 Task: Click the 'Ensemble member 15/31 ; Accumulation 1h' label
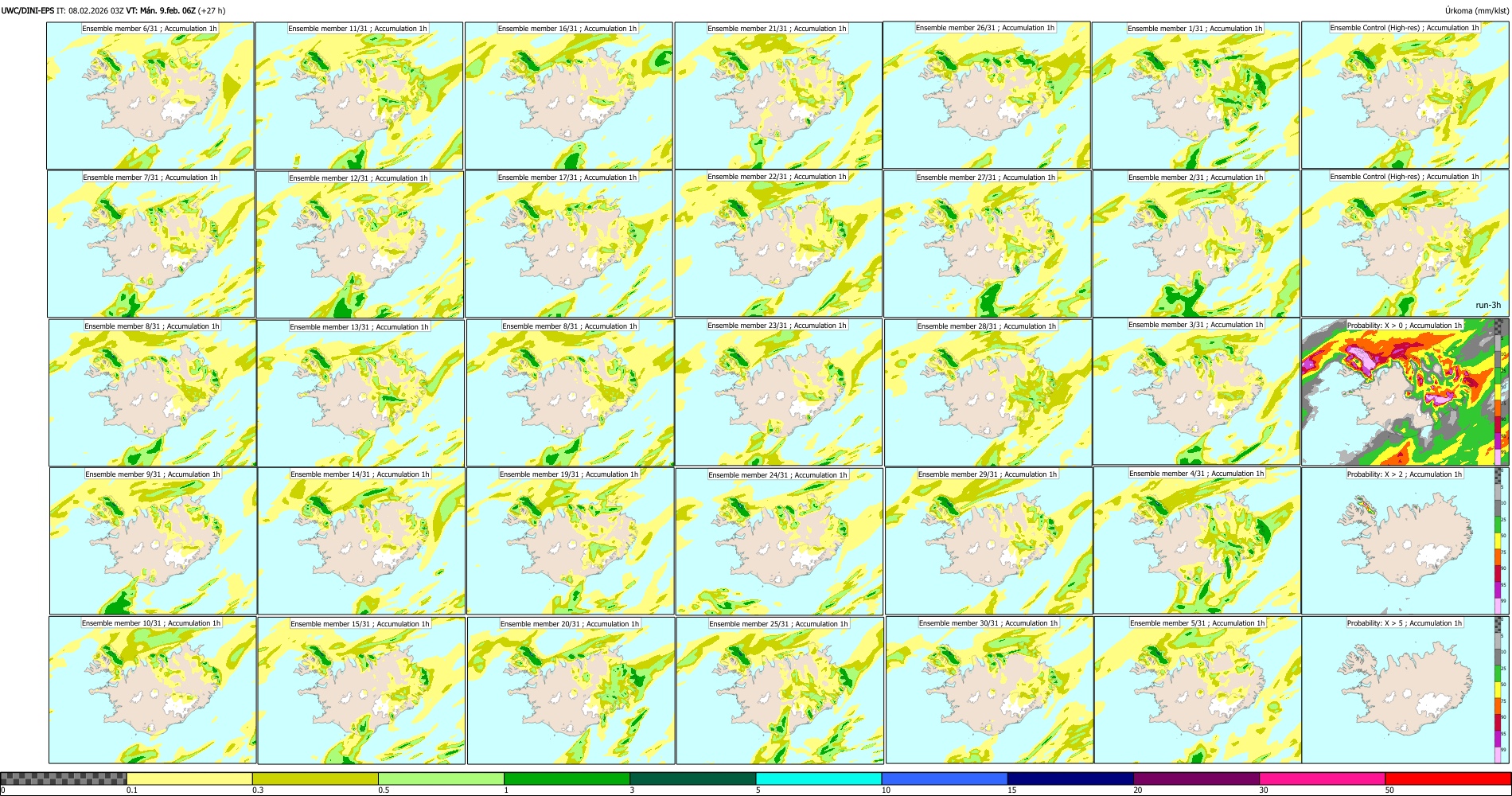[360, 624]
